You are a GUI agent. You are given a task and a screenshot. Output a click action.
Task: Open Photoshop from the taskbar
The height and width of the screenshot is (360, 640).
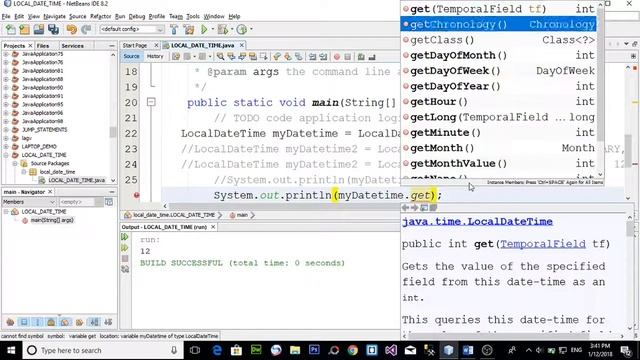pyautogui.click(x=314, y=350)
